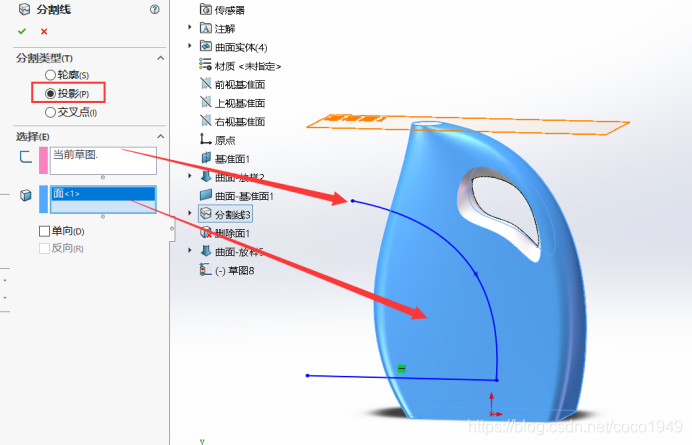Select 前视基准面 tree item
692x445 pixels.
[x=240, y=84]
